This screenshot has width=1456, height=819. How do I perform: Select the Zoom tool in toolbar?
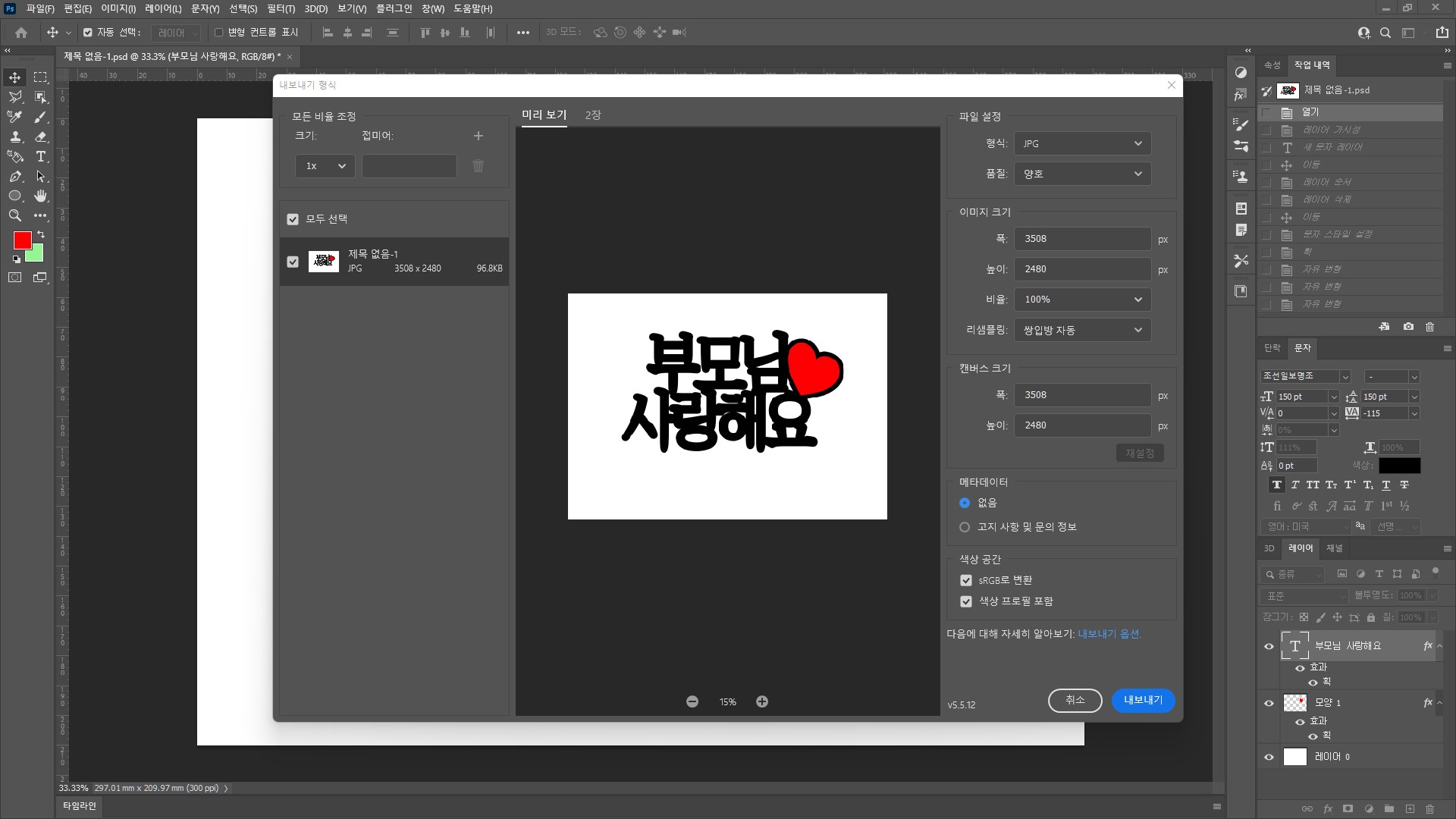(x=14, y=215)
